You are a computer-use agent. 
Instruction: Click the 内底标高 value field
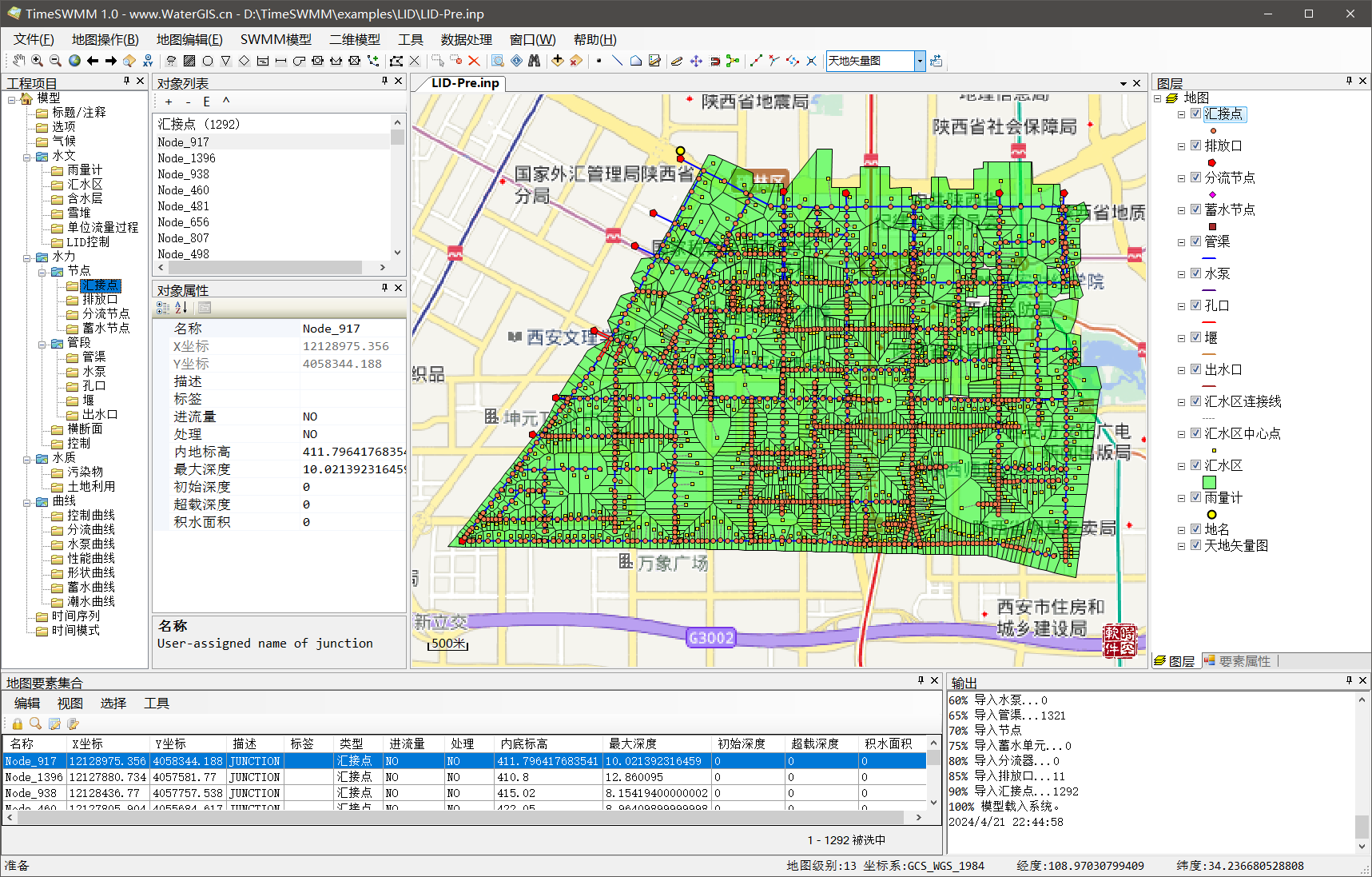pos(352,452)
